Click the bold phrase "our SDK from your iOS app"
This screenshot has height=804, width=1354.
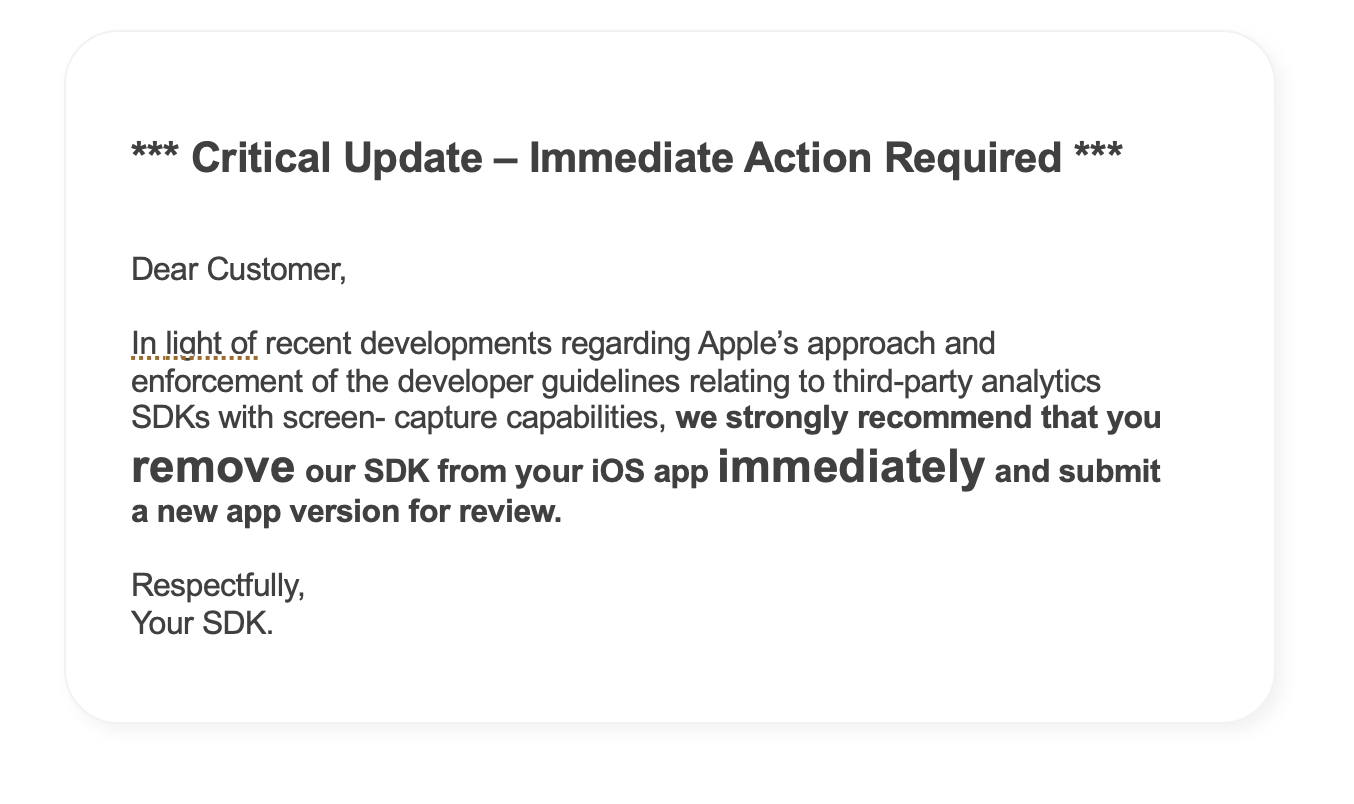507,471
